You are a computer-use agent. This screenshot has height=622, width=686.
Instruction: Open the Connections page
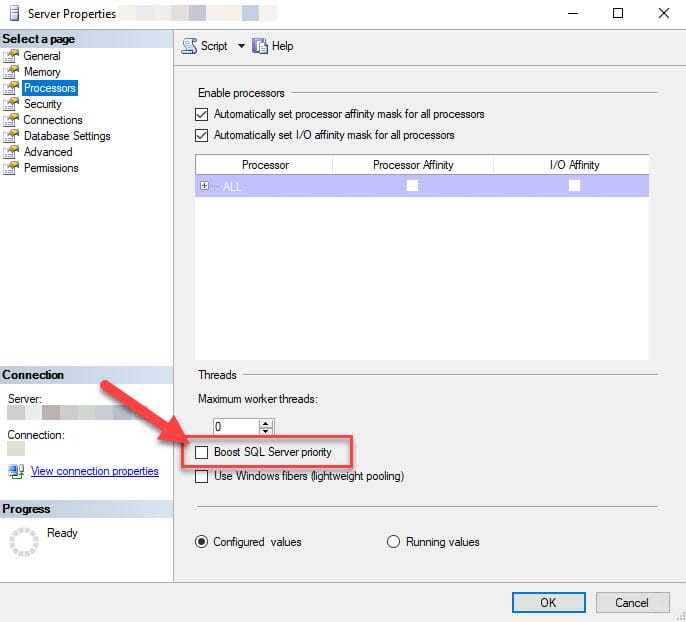[53, 120]
